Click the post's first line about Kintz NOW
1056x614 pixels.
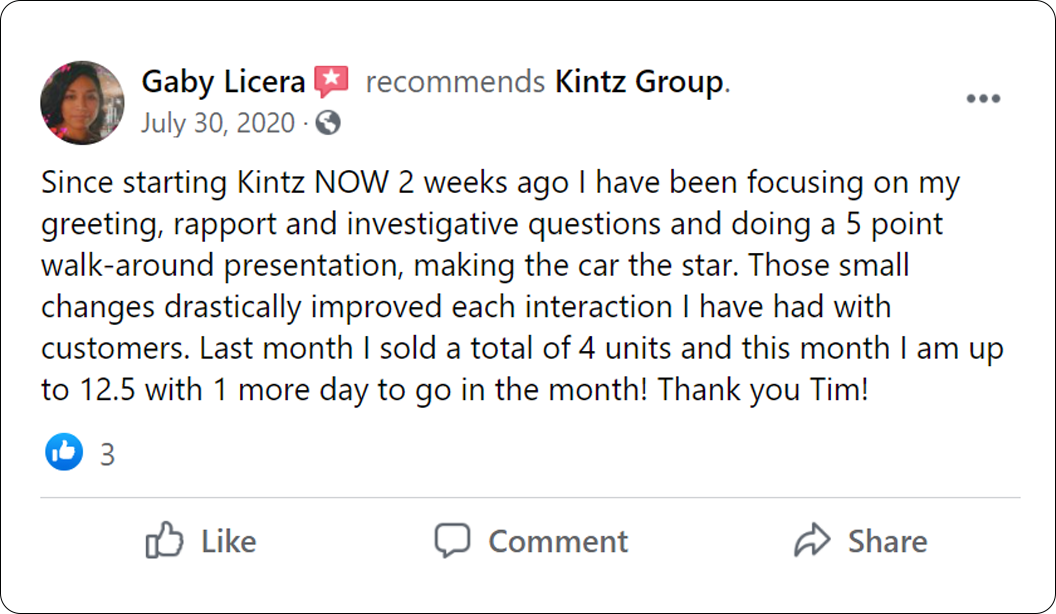pyautogui.click(x=500, y=184)
